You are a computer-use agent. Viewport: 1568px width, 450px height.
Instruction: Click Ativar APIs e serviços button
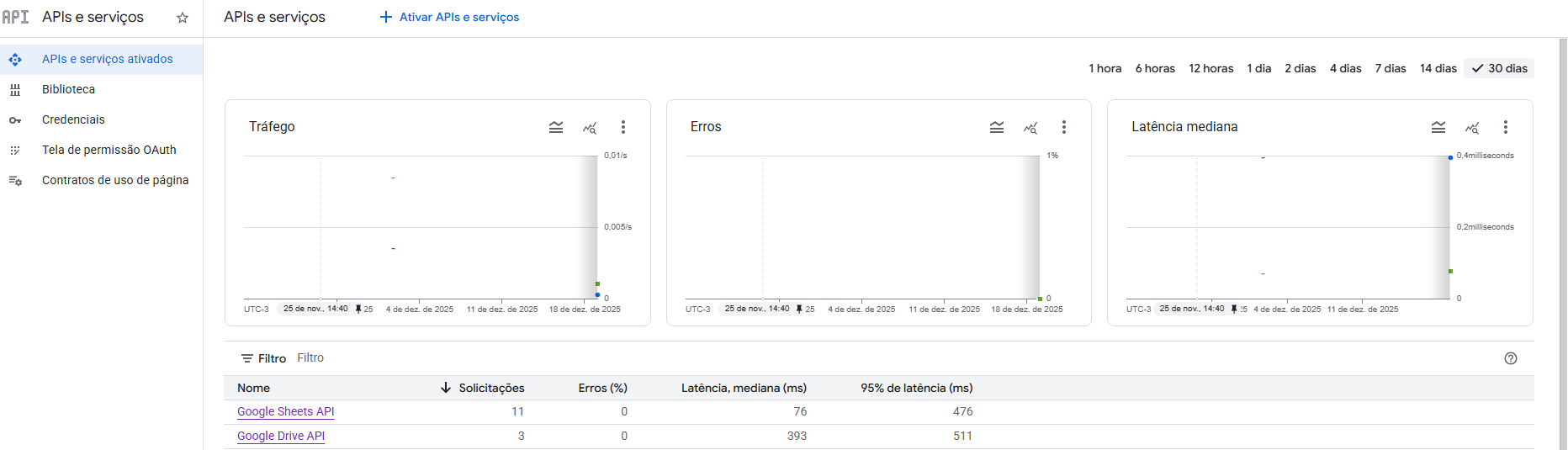[449, 17]
